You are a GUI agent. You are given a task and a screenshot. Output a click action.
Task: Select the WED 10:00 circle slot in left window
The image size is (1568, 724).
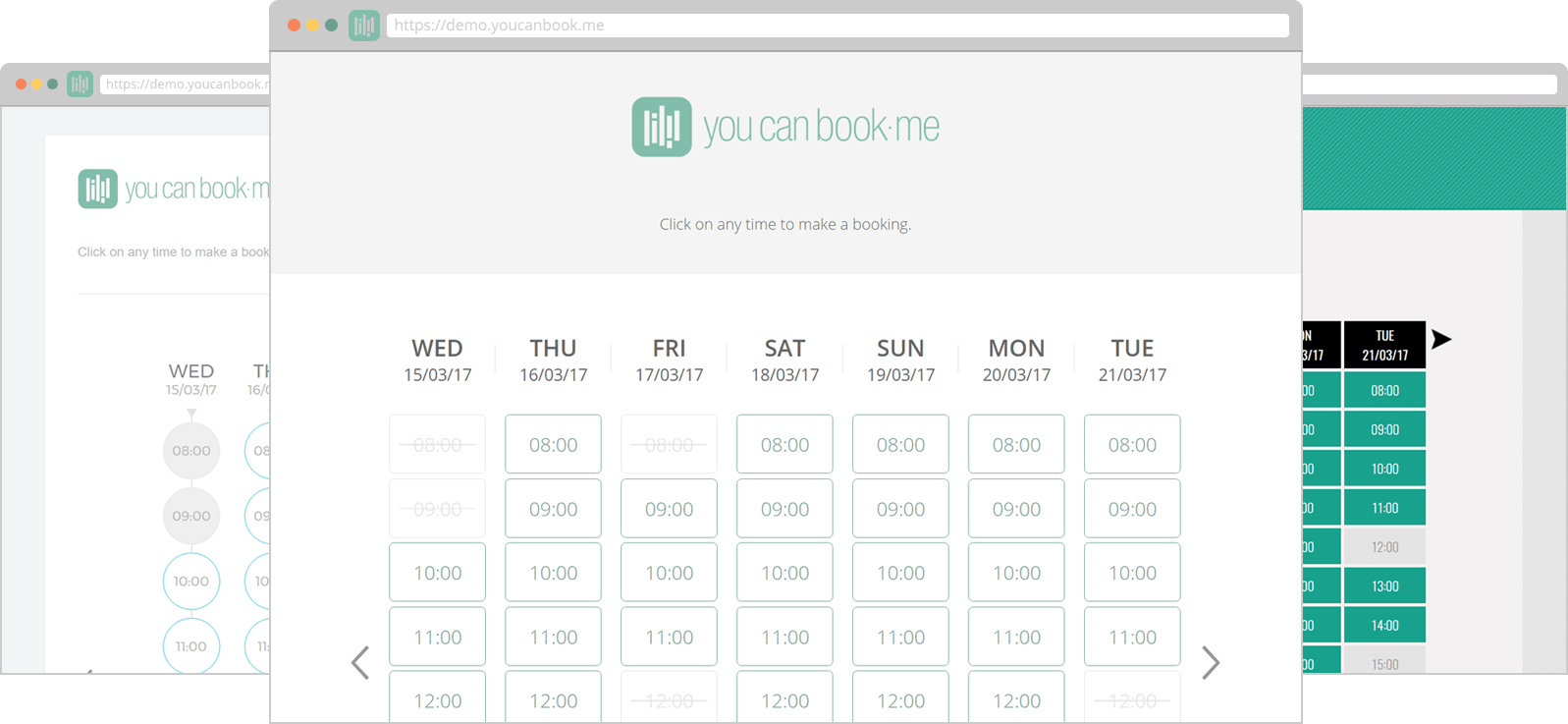click(191, 582)
